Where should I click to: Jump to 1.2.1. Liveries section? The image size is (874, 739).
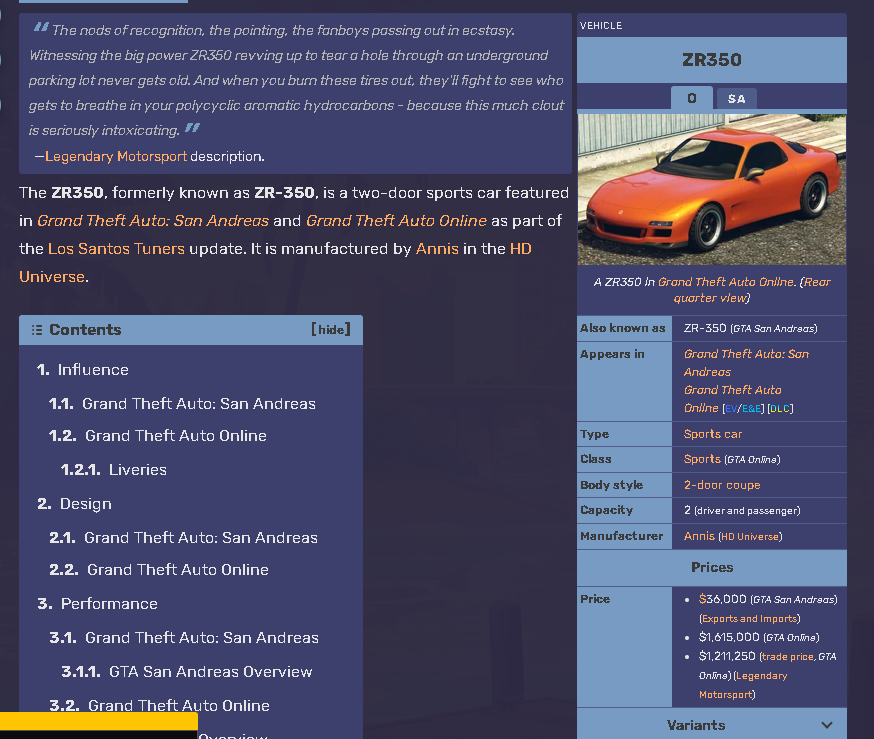114,470
